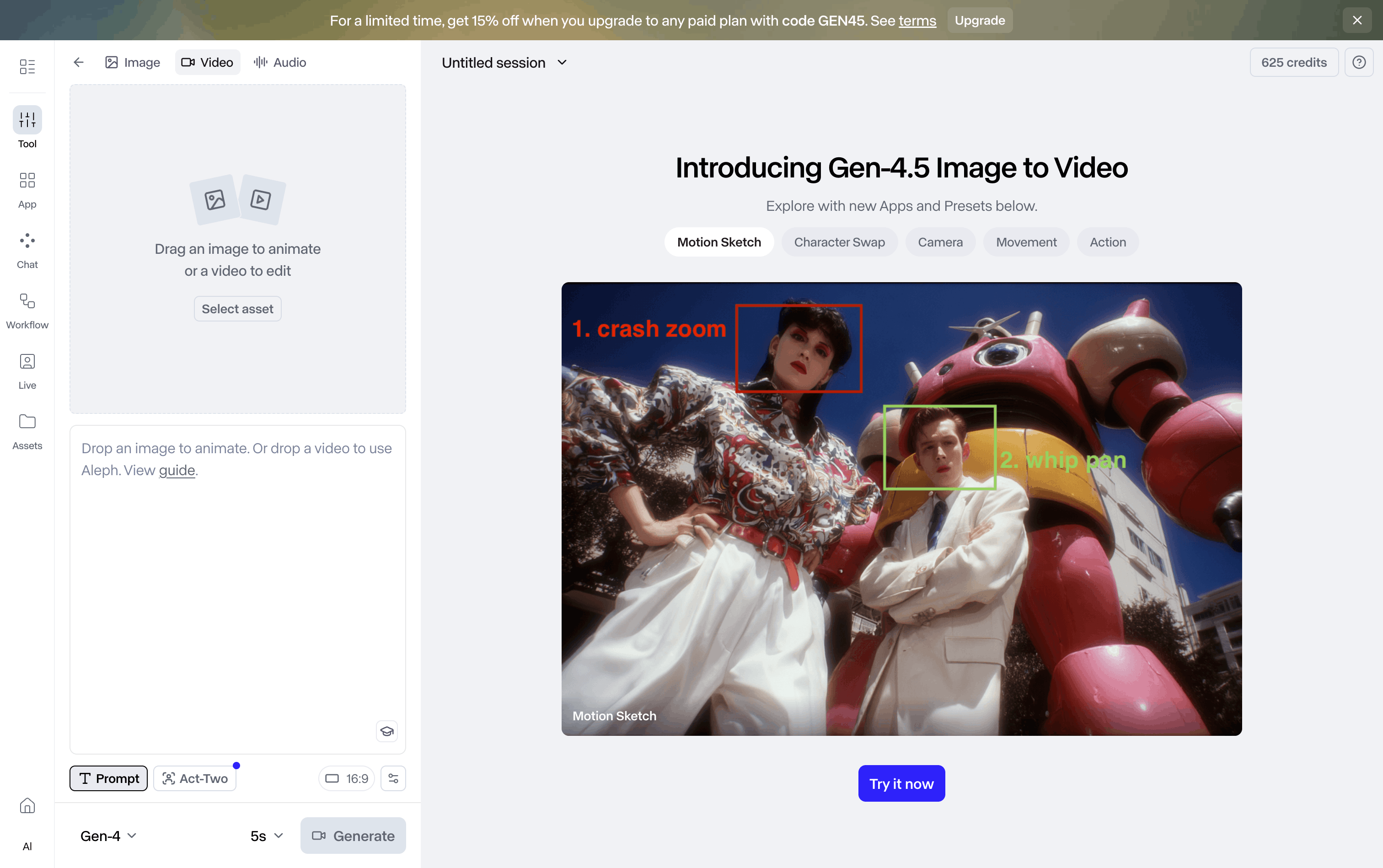Image resolution: width=1383 pixels, height=868 pixels.
Task: Switch to the Audio tab
Action: 280,63
